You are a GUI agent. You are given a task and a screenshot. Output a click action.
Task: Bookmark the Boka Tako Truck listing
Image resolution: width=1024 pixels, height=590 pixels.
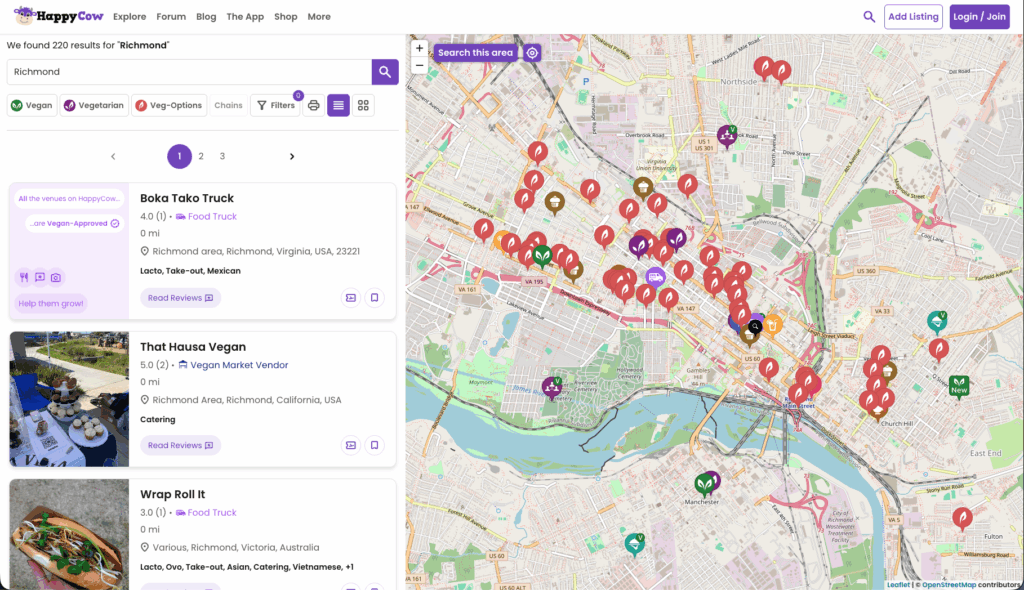tap(374, 298)
